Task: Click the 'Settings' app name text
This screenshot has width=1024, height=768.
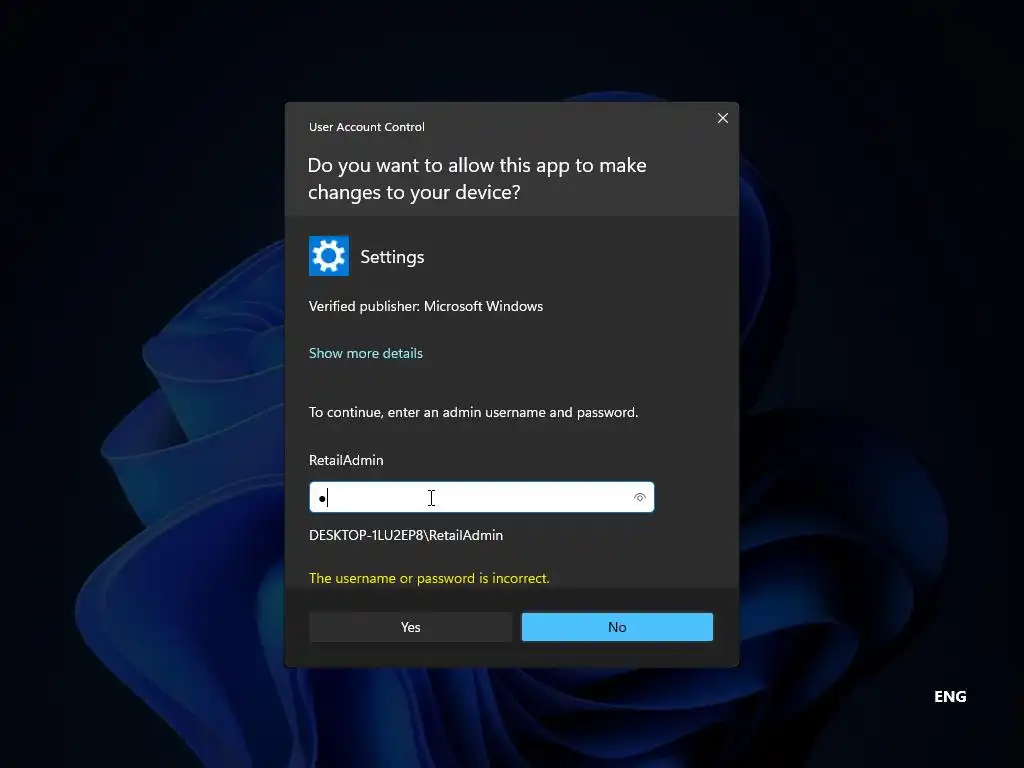Action: pyautogui.click(x=392, y=257)
